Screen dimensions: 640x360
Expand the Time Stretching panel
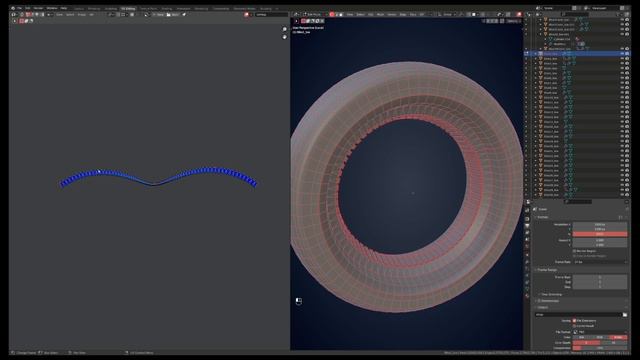pyautogui.click(x=551, y=294)
